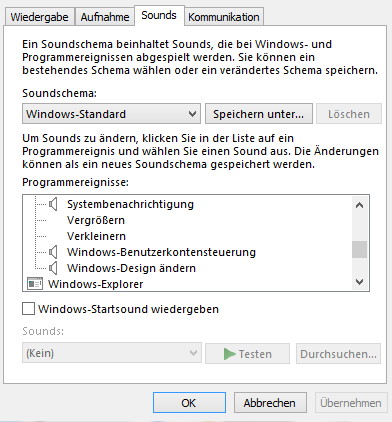The image size is (392, 422).
Task: Click the speaker icon beside Windows-Benutzerkontensteuerung
Action: tap(53, 252)
